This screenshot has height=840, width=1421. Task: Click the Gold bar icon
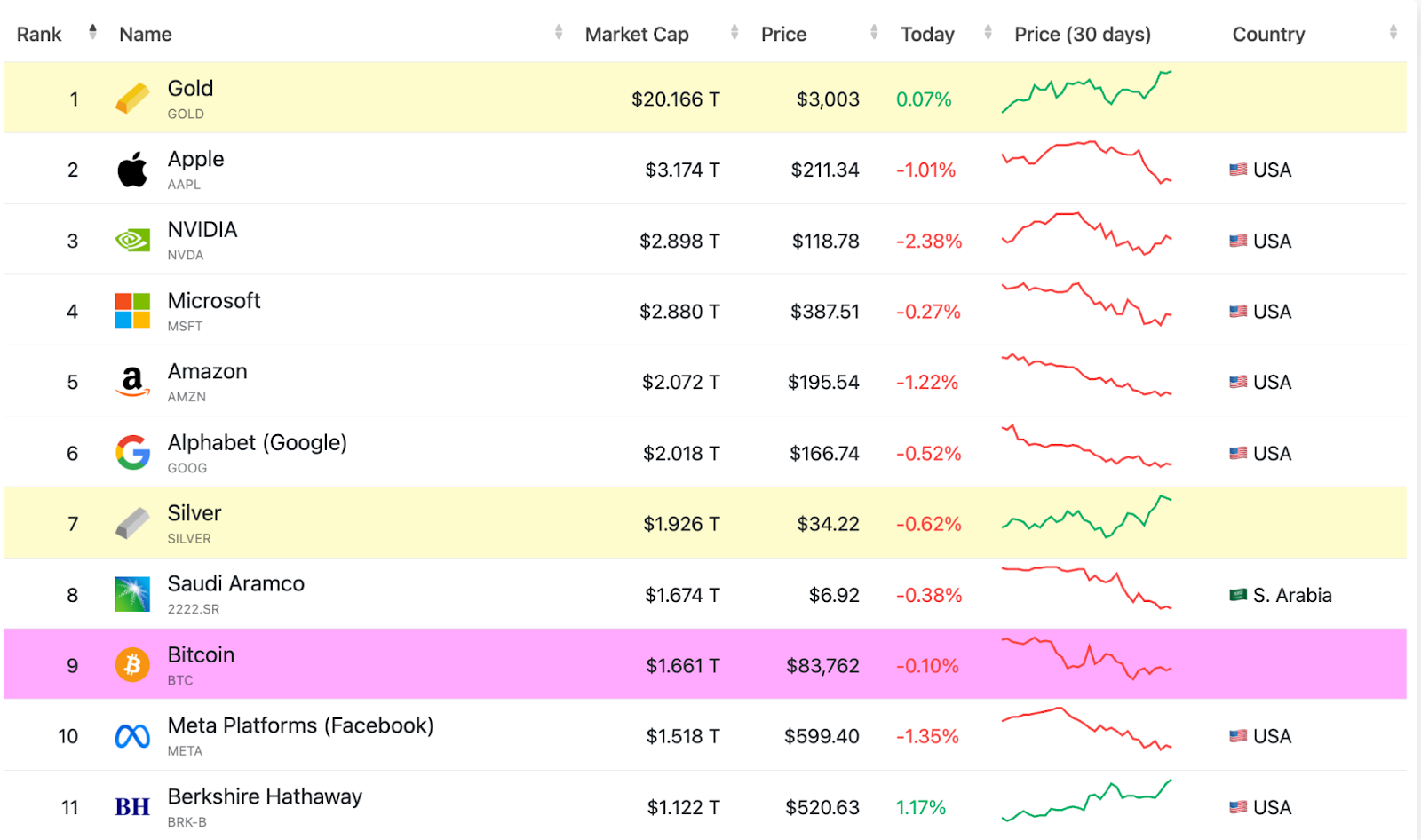point(132,99)
